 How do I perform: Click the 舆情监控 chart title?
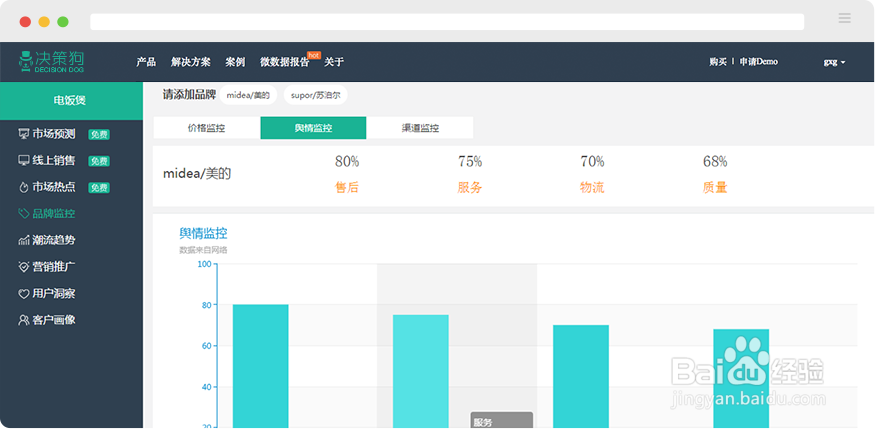click(x=203, y=233)
